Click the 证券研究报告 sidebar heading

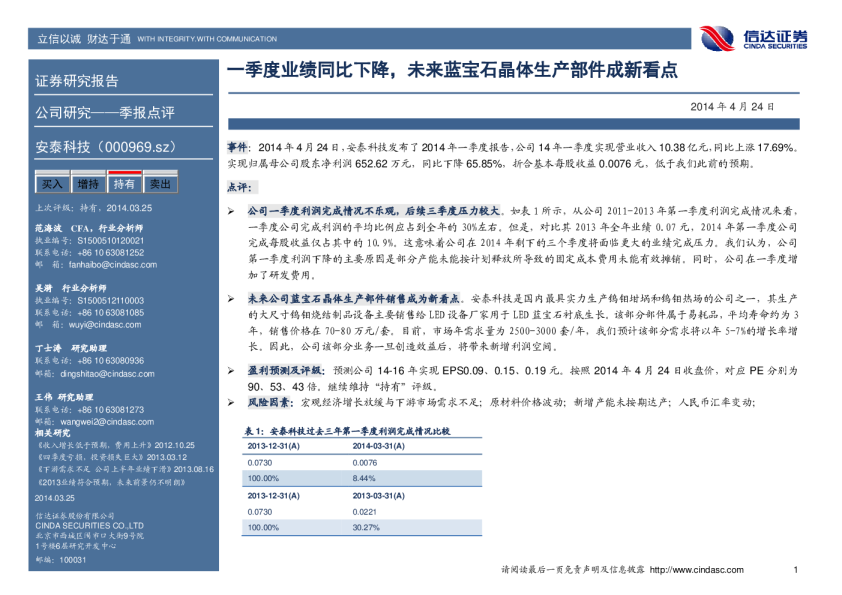77,82
